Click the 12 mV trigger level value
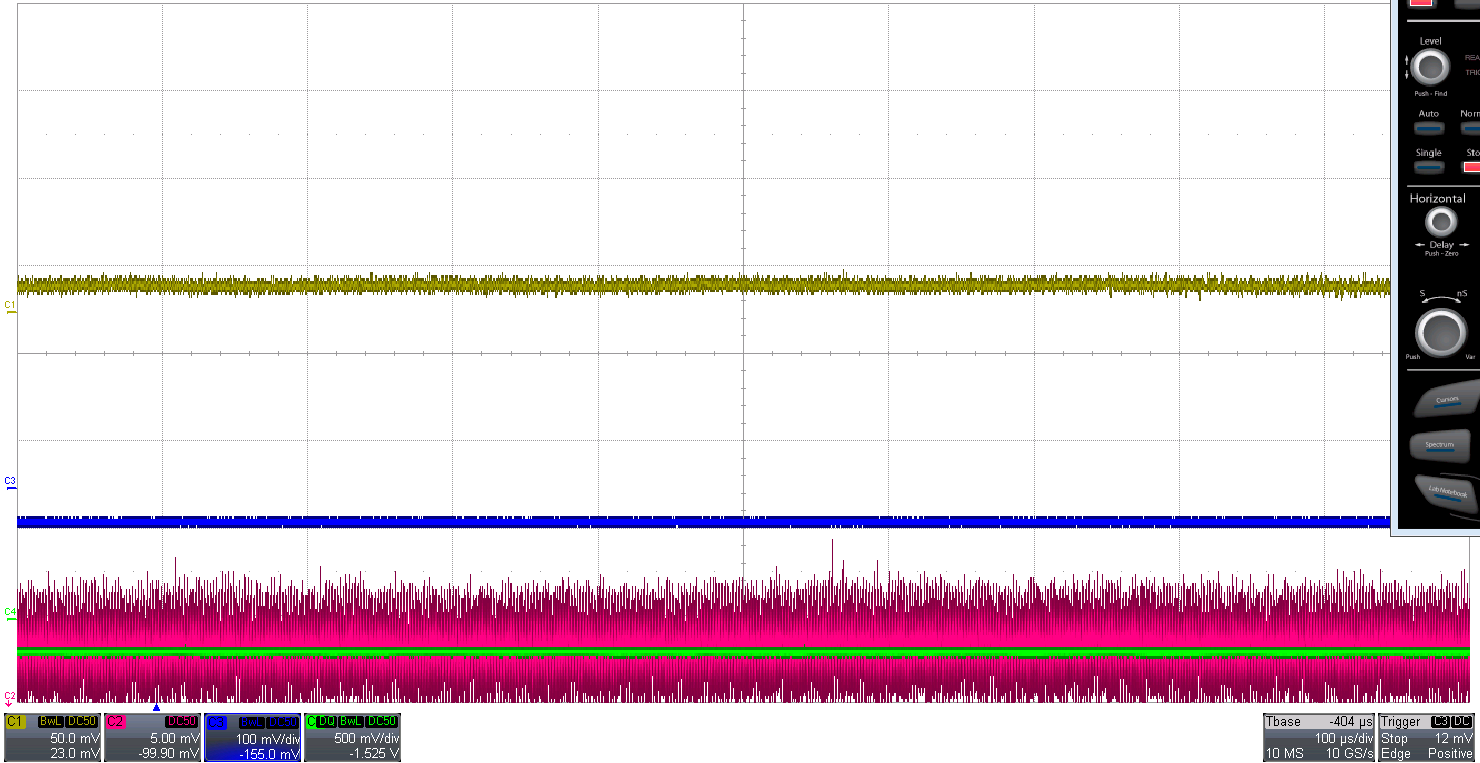 1454,738
